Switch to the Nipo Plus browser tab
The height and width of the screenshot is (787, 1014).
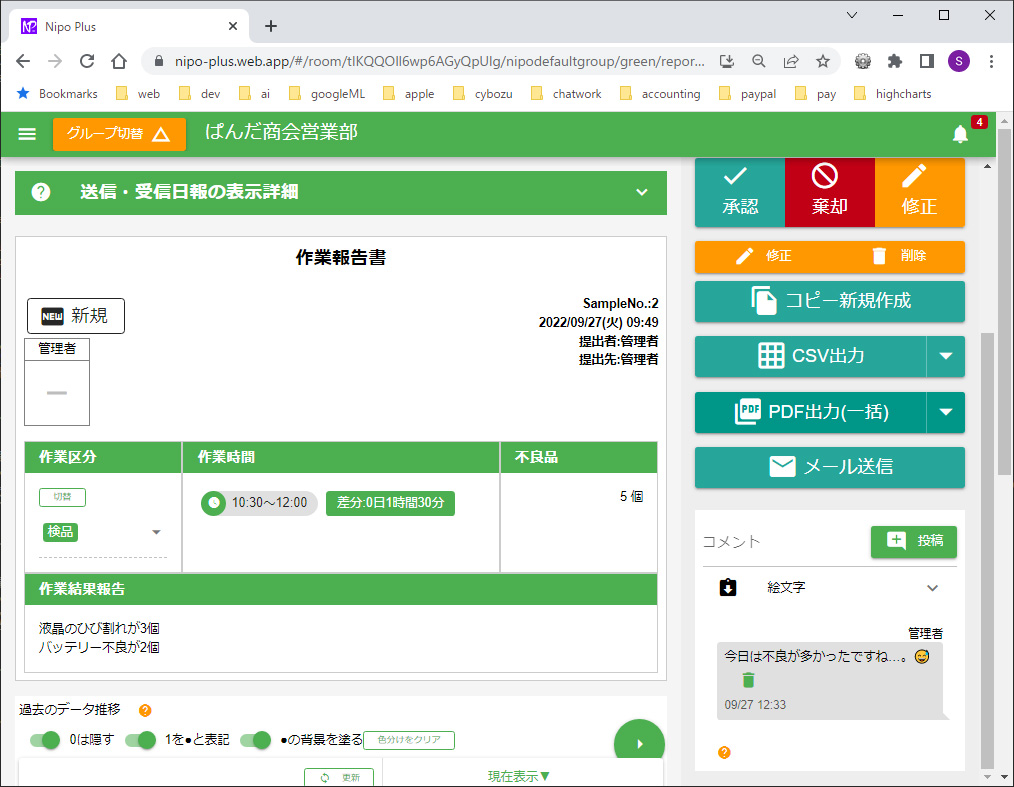click(130, 27)
